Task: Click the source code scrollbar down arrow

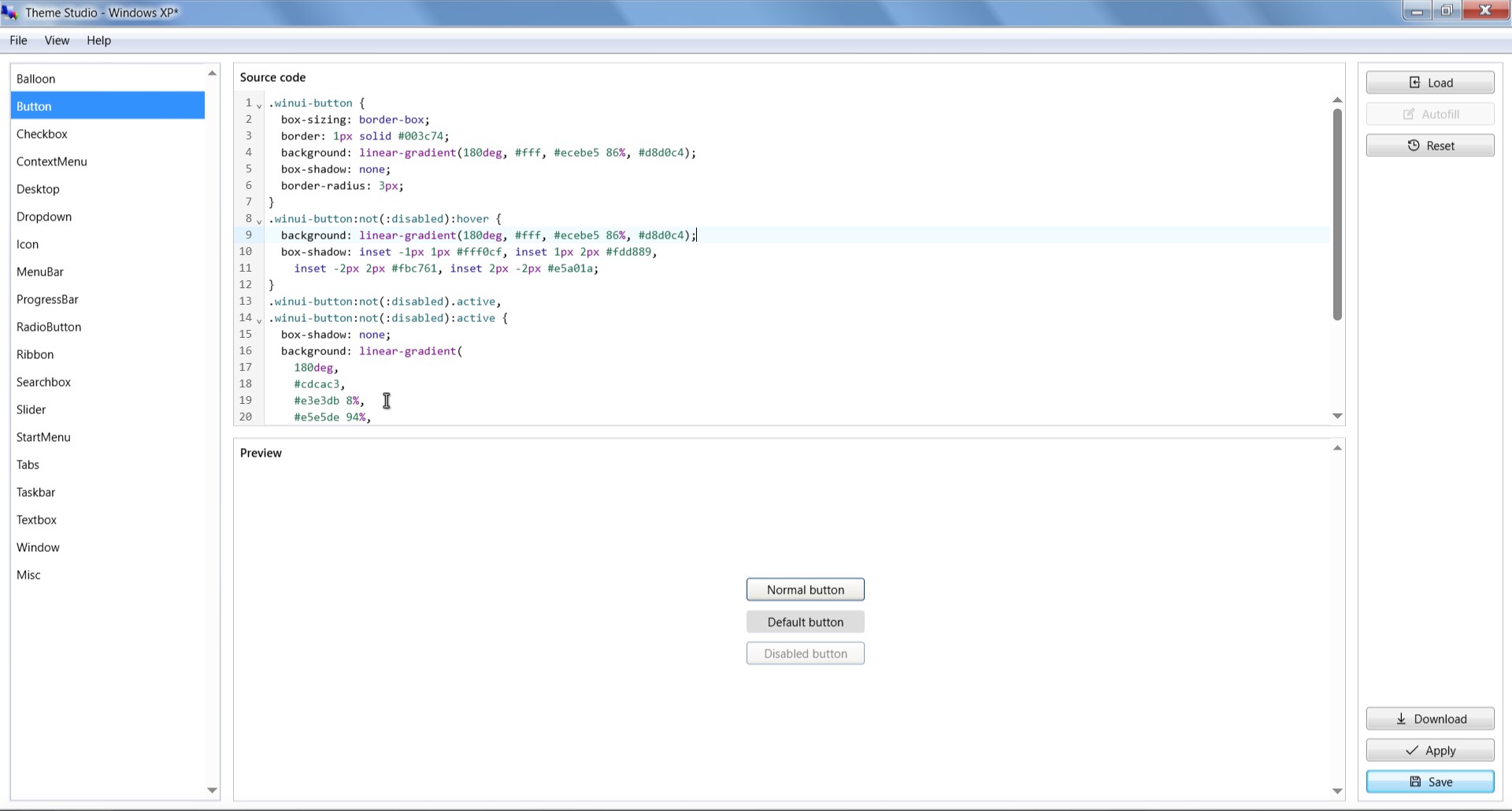Action: click(x=1336, y=416)
